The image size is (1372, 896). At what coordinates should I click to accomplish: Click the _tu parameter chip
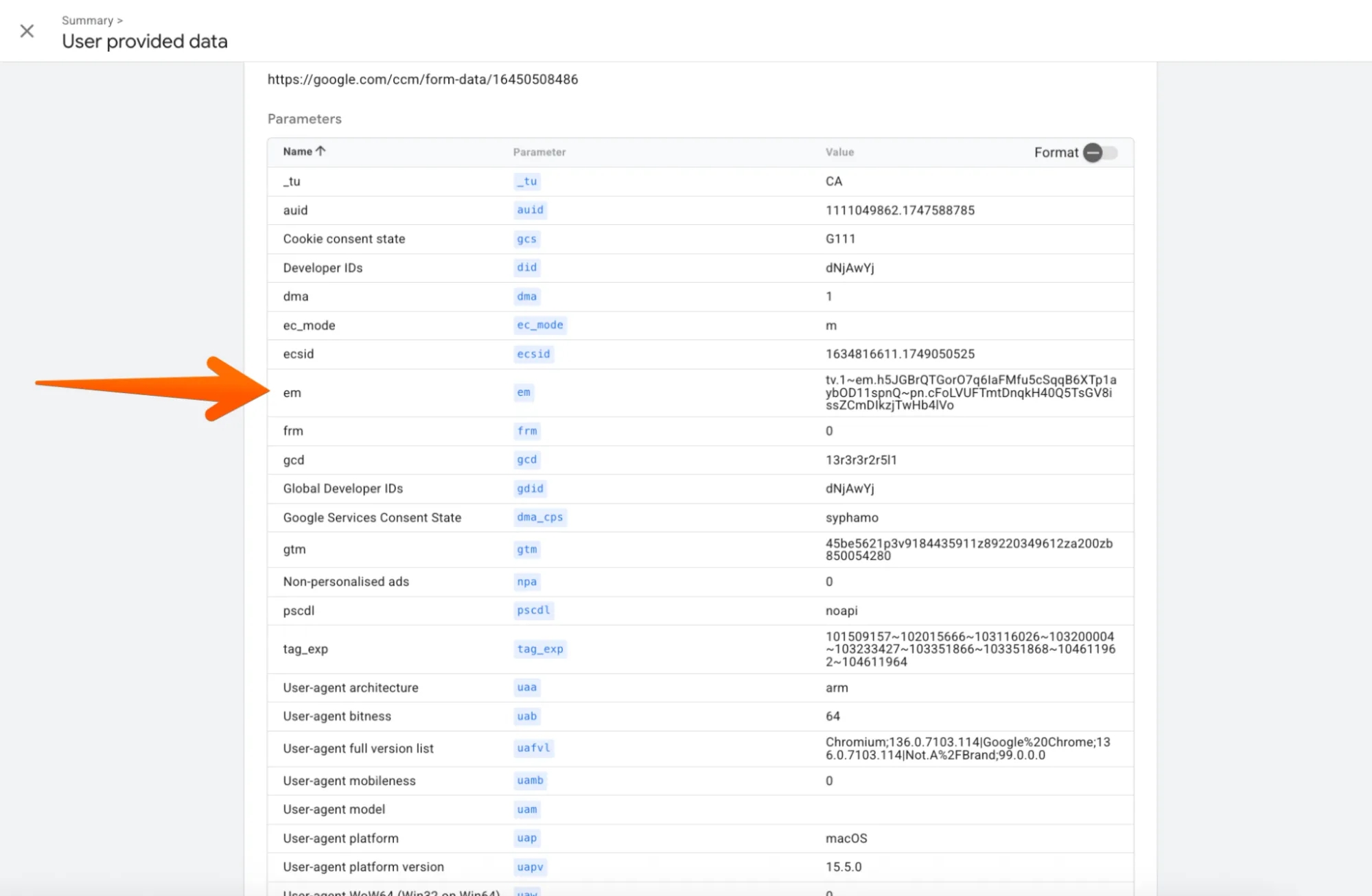527,181
